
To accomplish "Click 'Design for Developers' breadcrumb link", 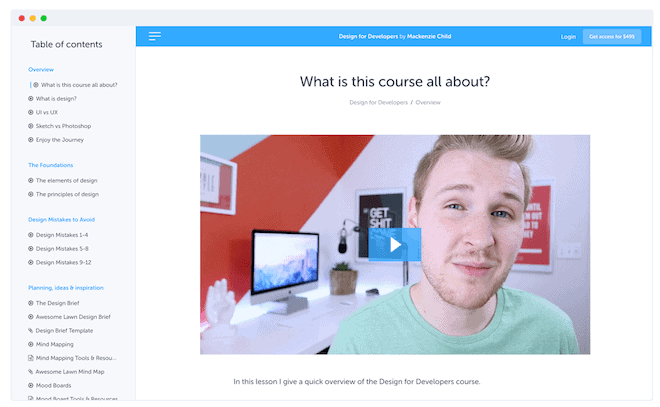I will [x=378, y=102].
